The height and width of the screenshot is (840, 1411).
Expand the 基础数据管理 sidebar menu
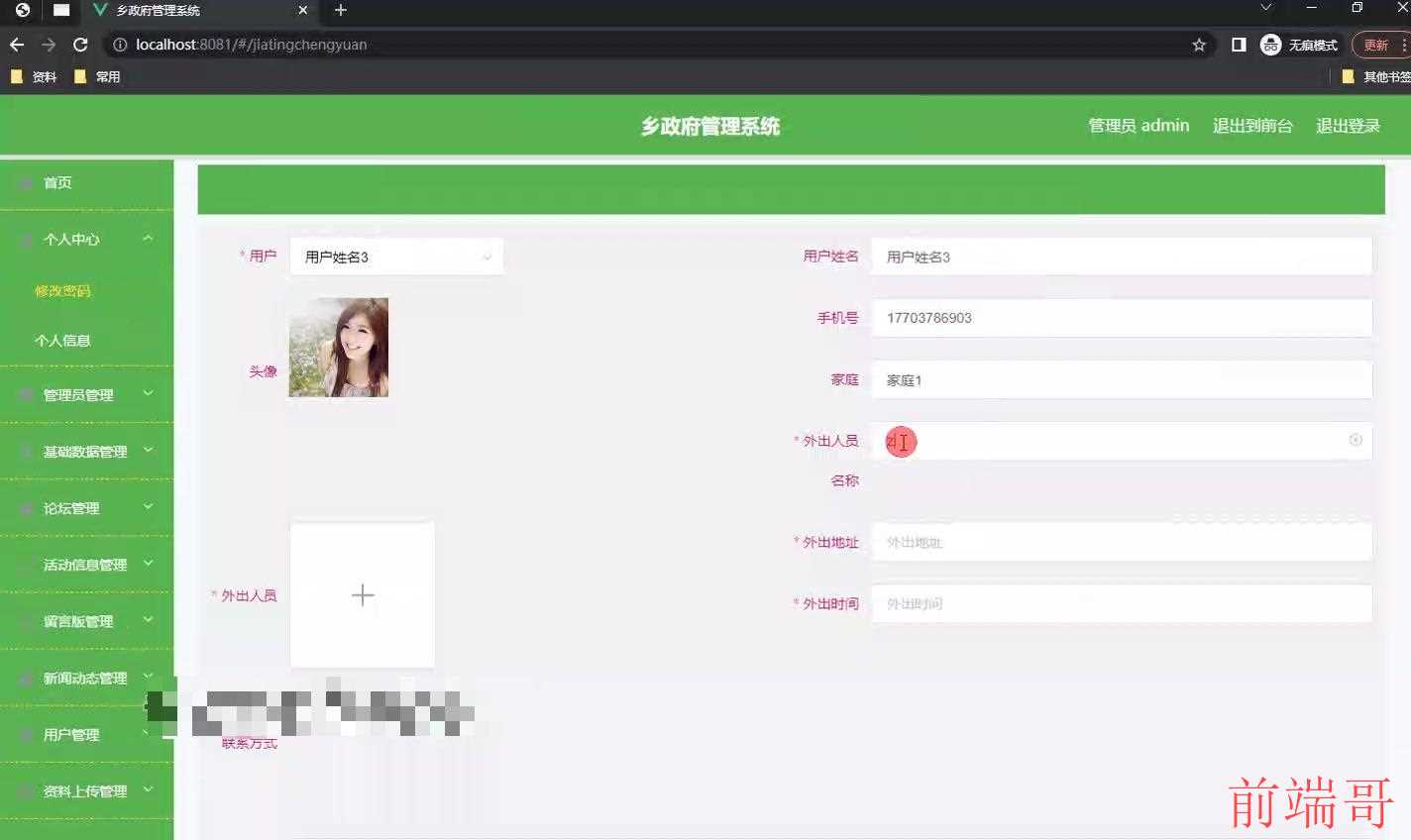pyautogui.click(x=86, y=451)
